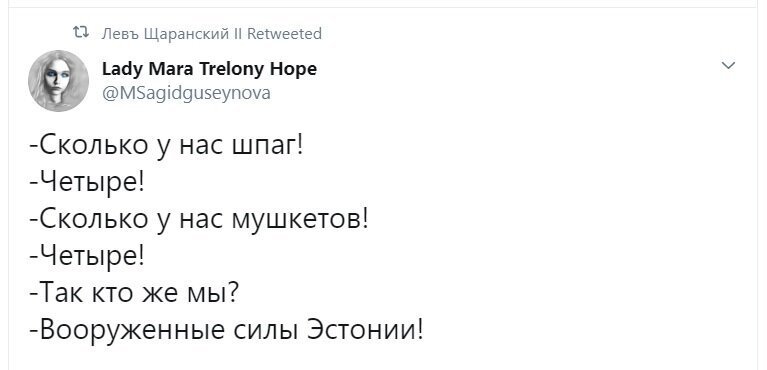This screenshot has width=767, height=370.
Task: Click the word "мушкетов!" in tweet
Action: (297, 219)
